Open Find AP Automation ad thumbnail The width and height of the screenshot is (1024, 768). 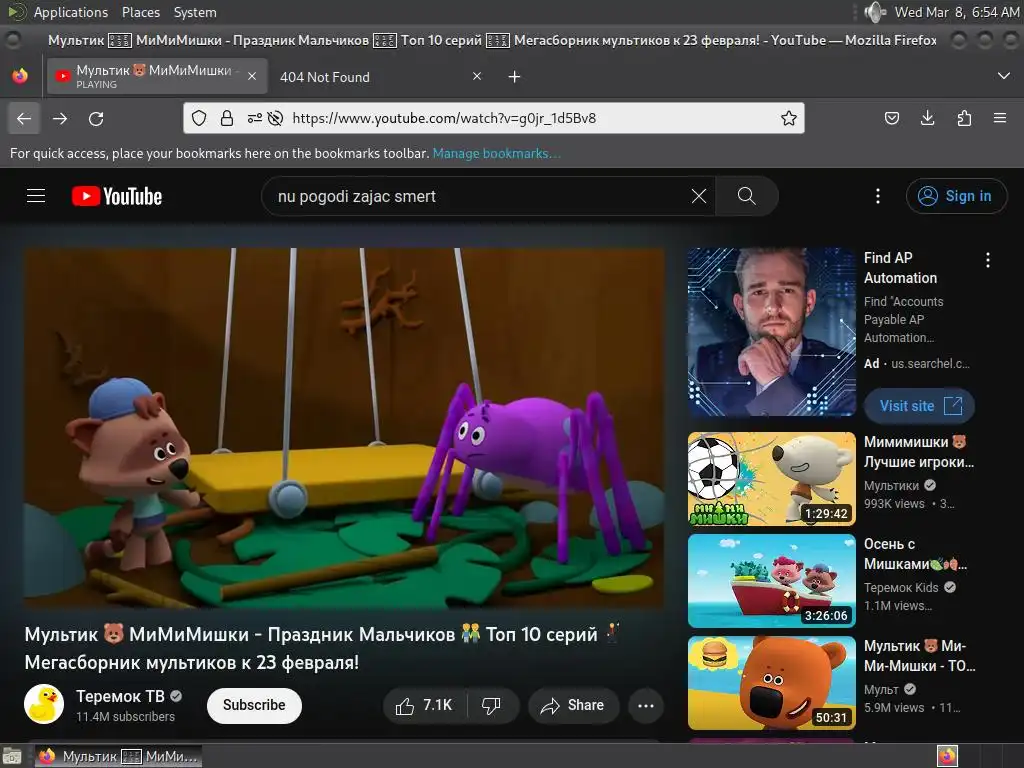tap(771, 332)
